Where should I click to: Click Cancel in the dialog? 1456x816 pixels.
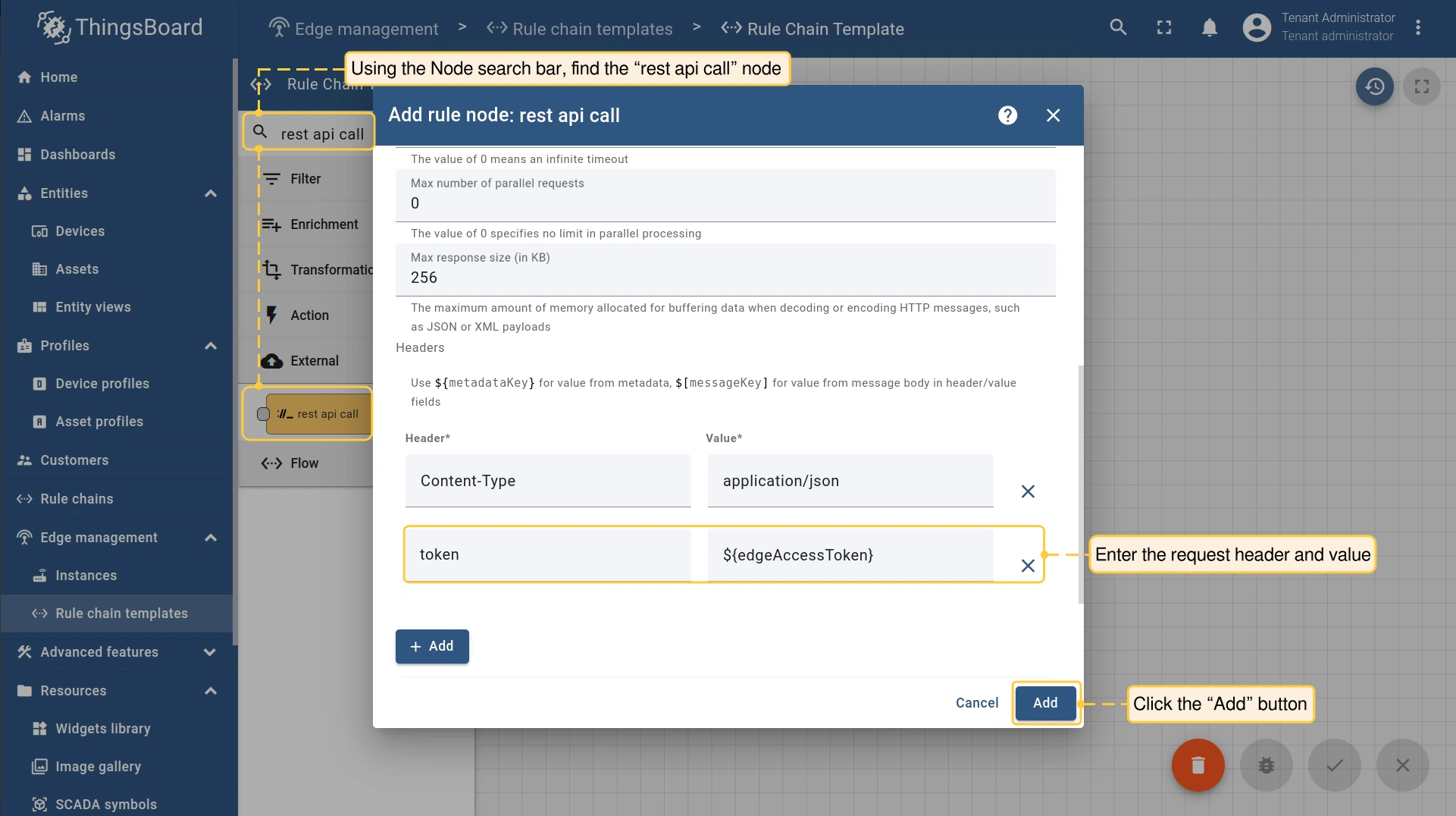tap(976, 703)
